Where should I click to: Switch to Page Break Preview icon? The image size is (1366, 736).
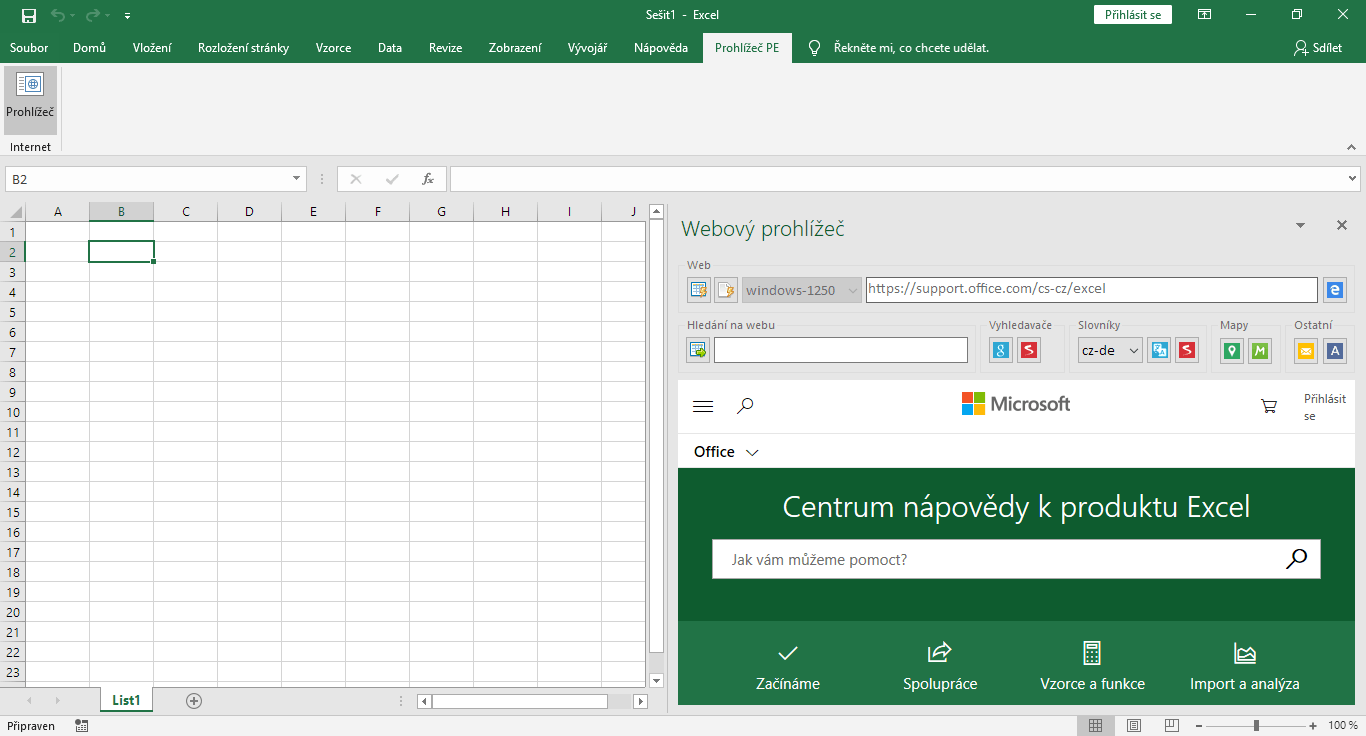[x=1172, y=725]
